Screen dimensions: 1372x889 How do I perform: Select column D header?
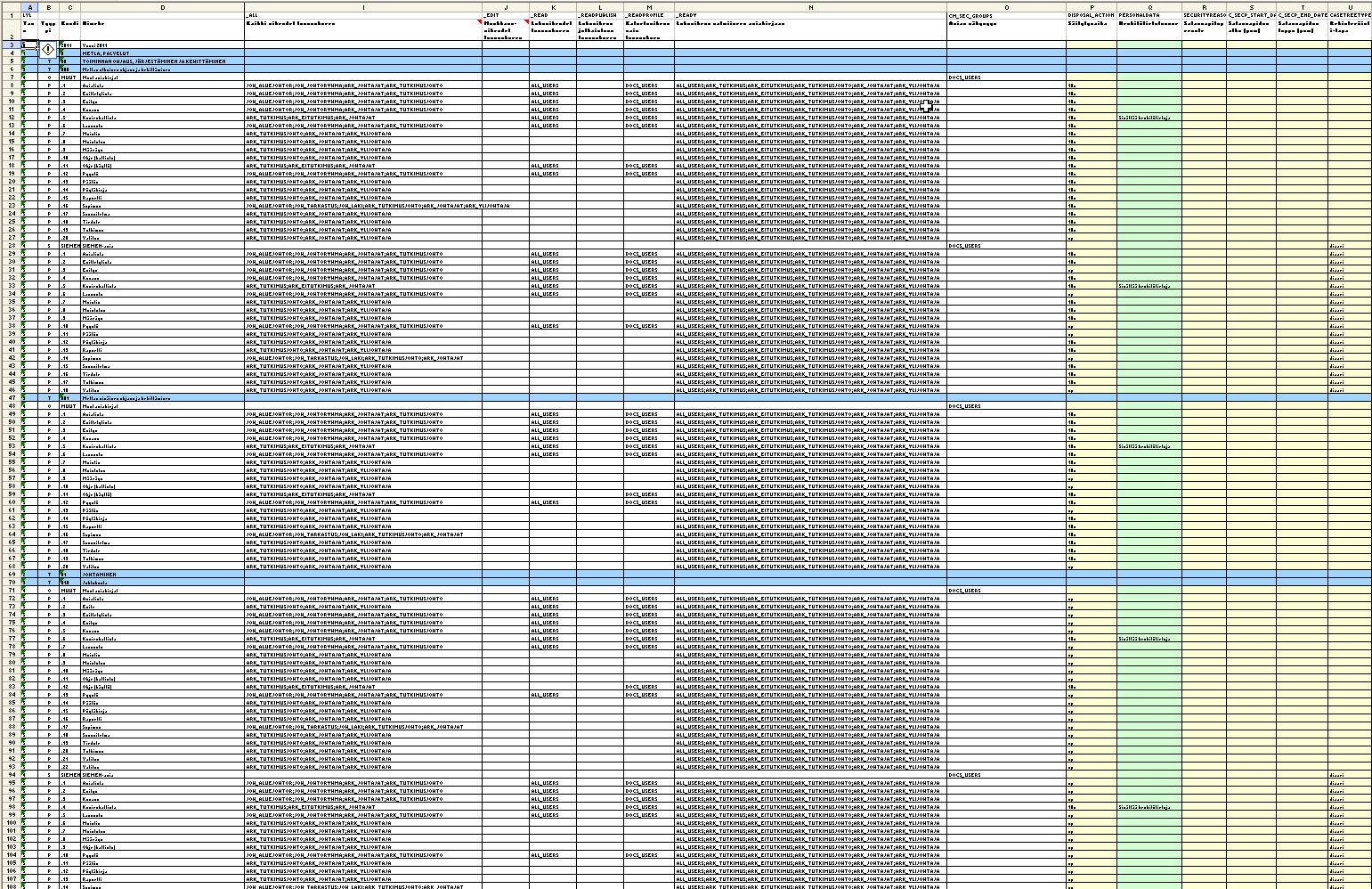(163, 7)
